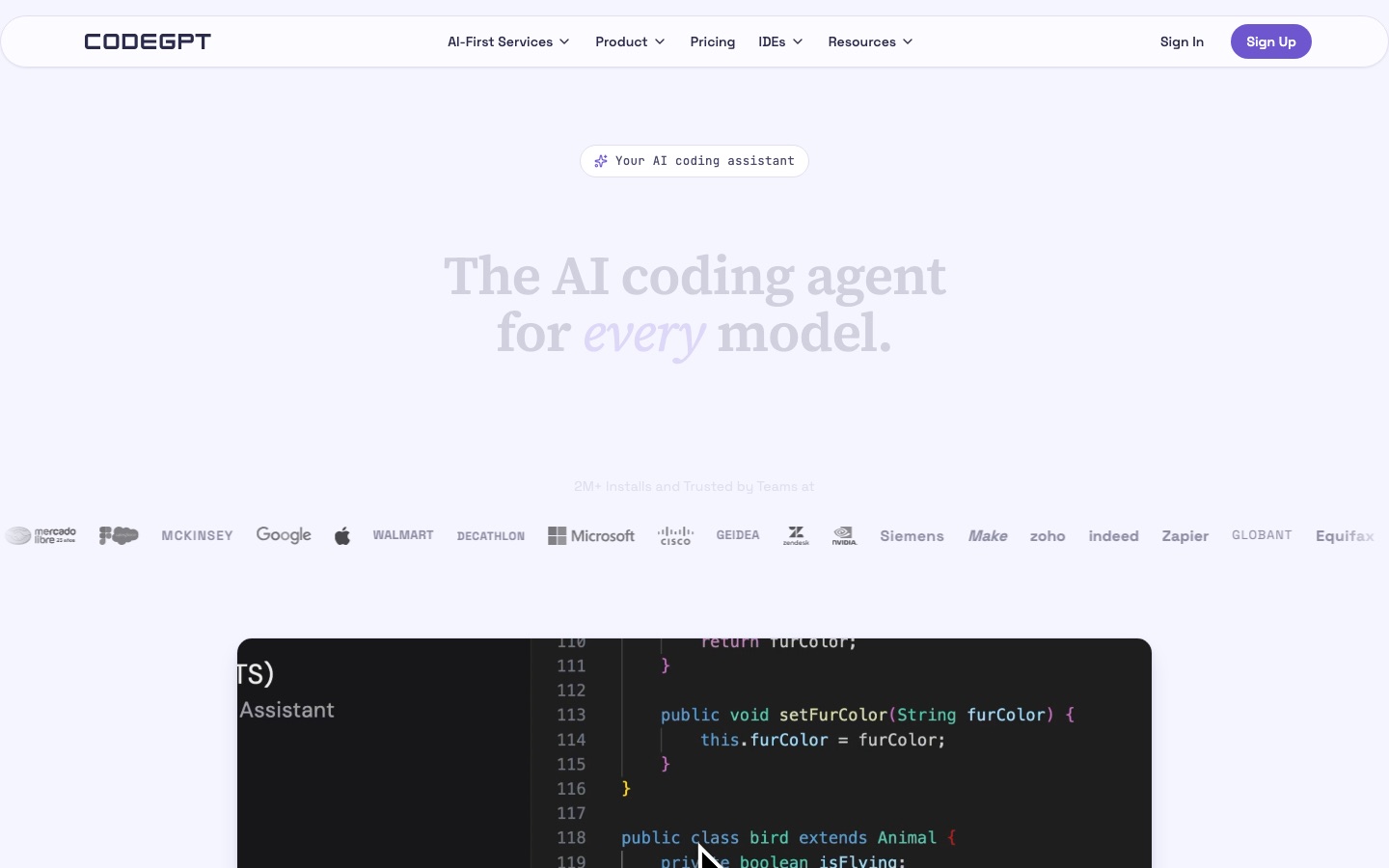Viewport: 1389px width, 868px height.
Task: Click the Geidea logo
Action: click(x=738, y=535)
